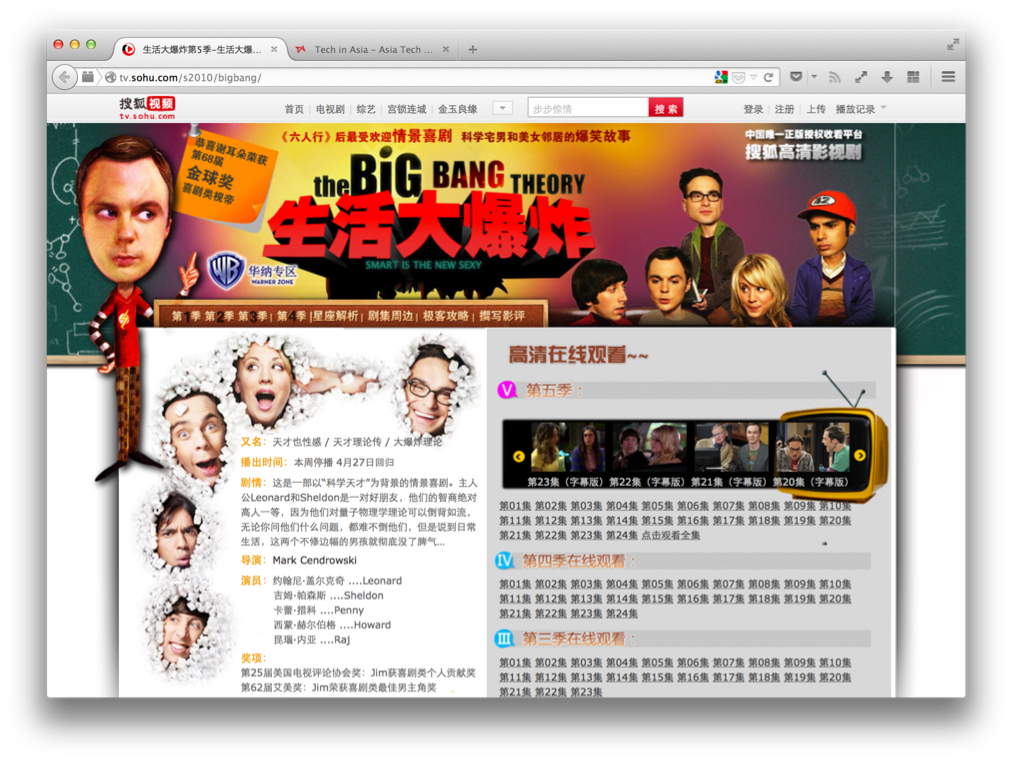The height and width of the screenshot is (762, 1012).
Task: Click the red 搜索 search button
Action: point(666,108)
